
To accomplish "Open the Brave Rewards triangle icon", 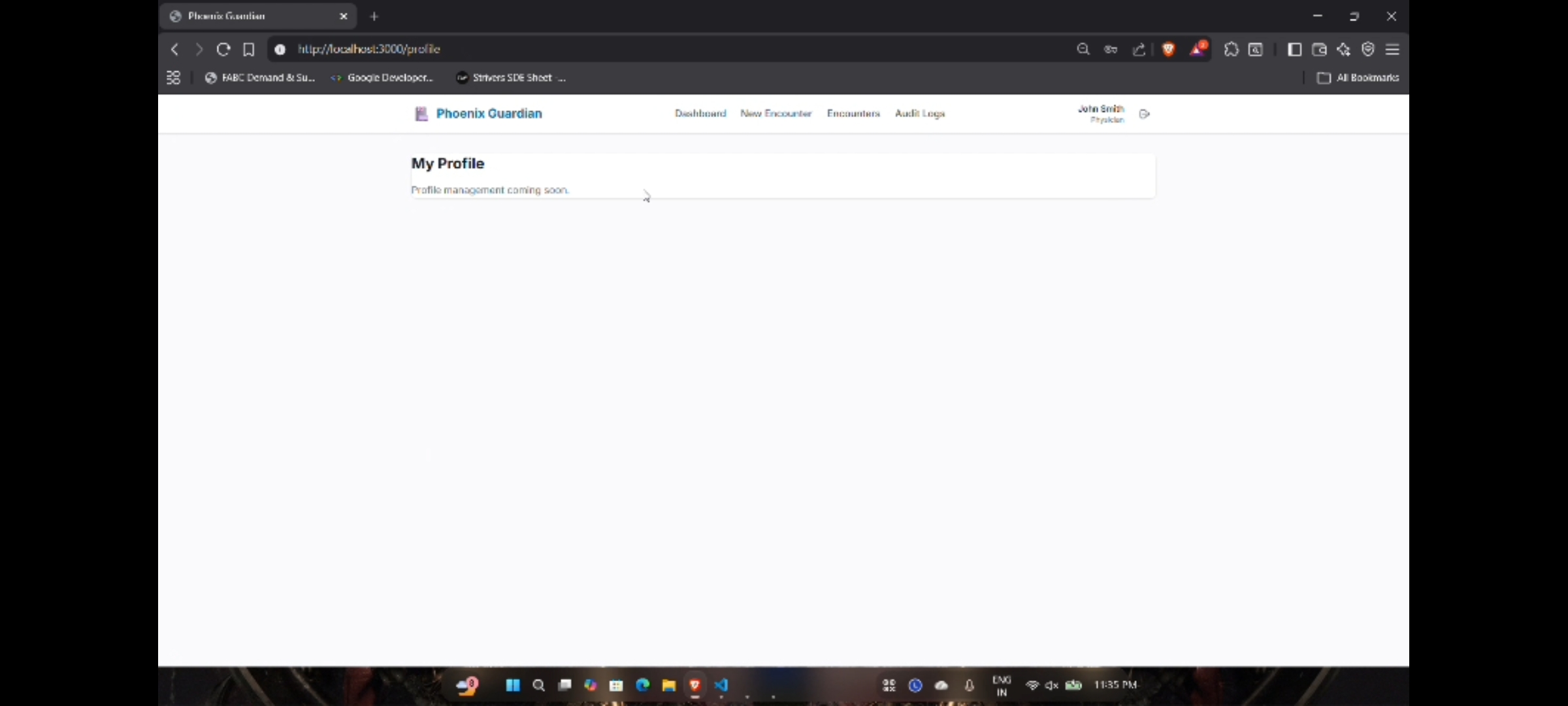I will coord(1197,49).
